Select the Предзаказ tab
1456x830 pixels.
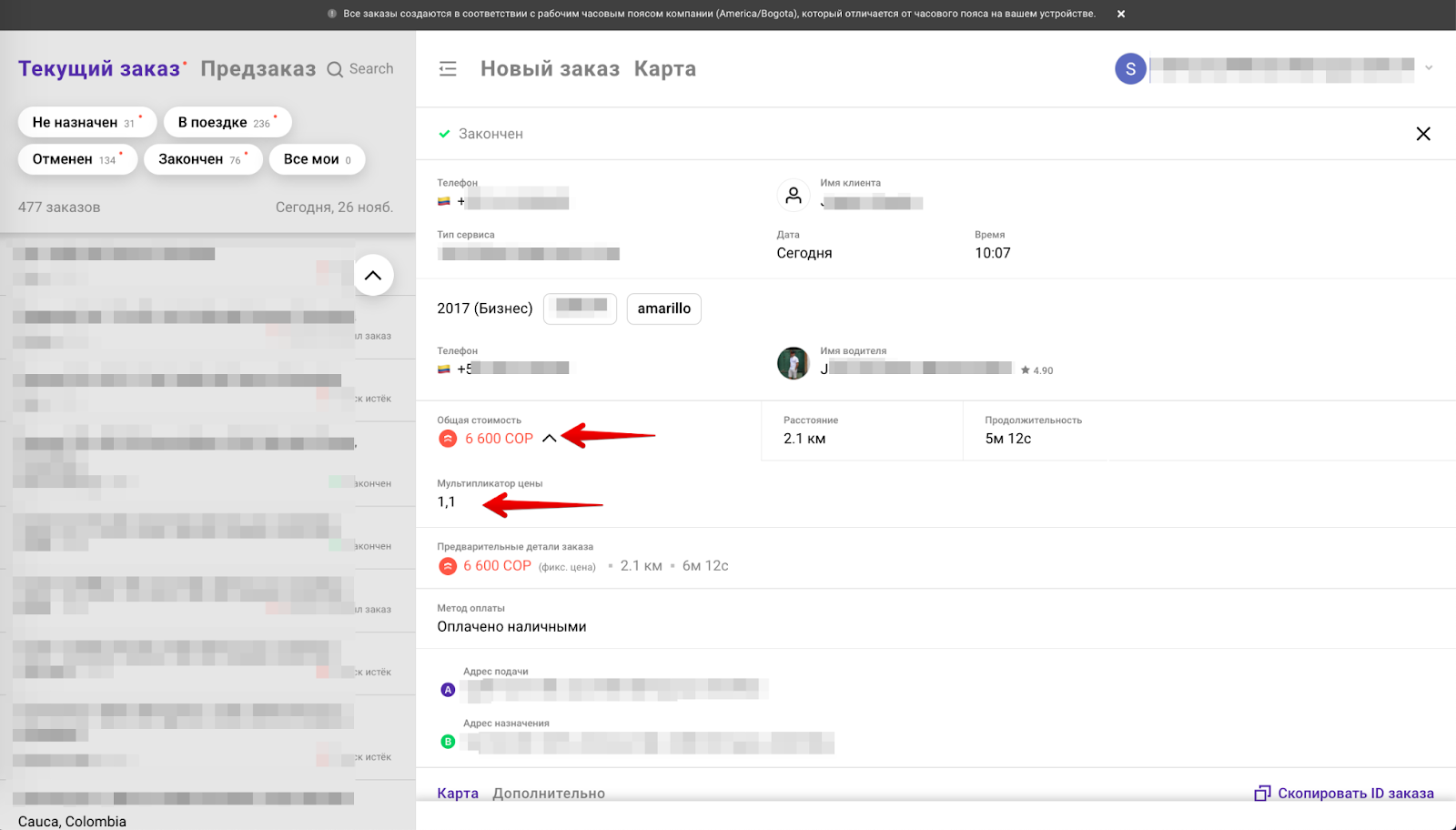tap(258, 69)
